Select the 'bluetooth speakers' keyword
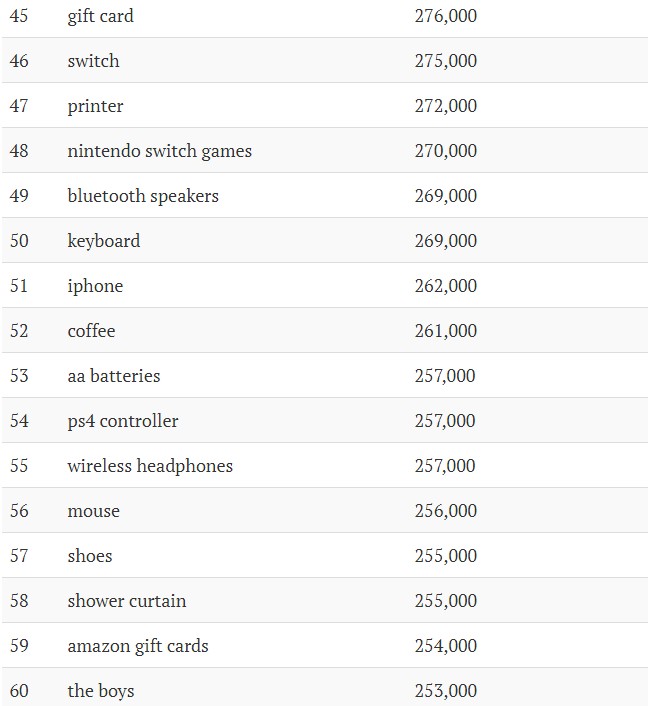 click(x=143, y=196)
